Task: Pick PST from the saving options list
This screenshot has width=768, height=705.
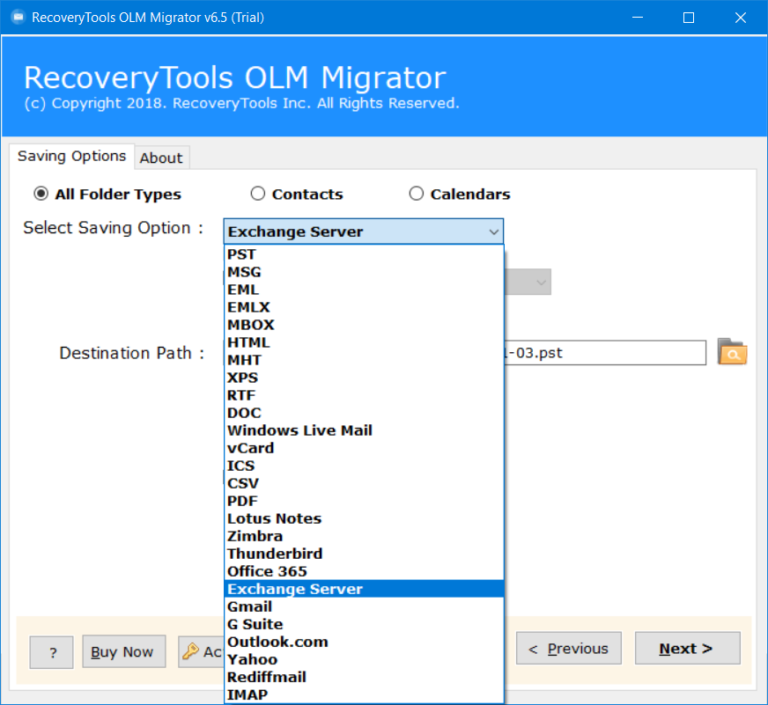Action: pyautogui.click(x=242, y=254)
